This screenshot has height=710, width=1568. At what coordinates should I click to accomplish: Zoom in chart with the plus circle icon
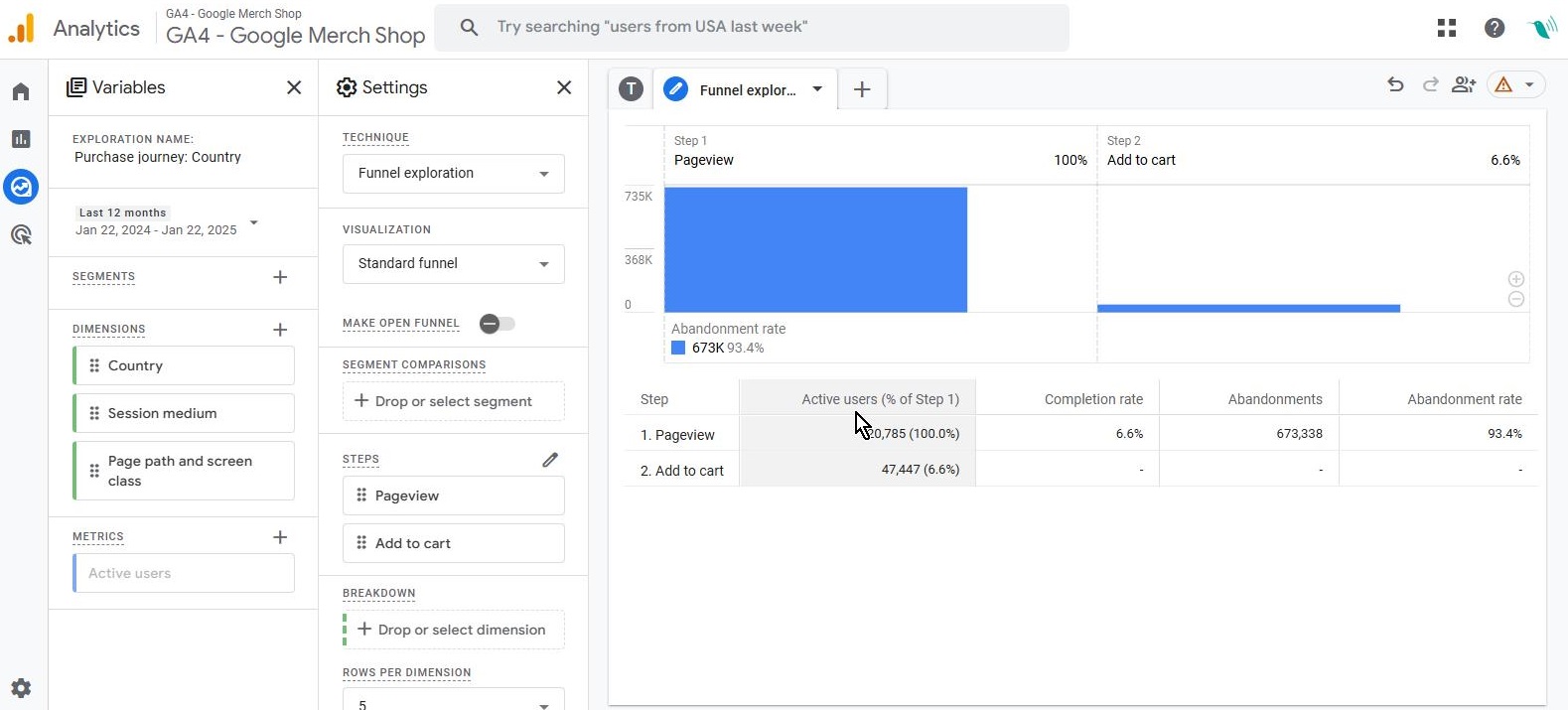(x=1516, y=279)
